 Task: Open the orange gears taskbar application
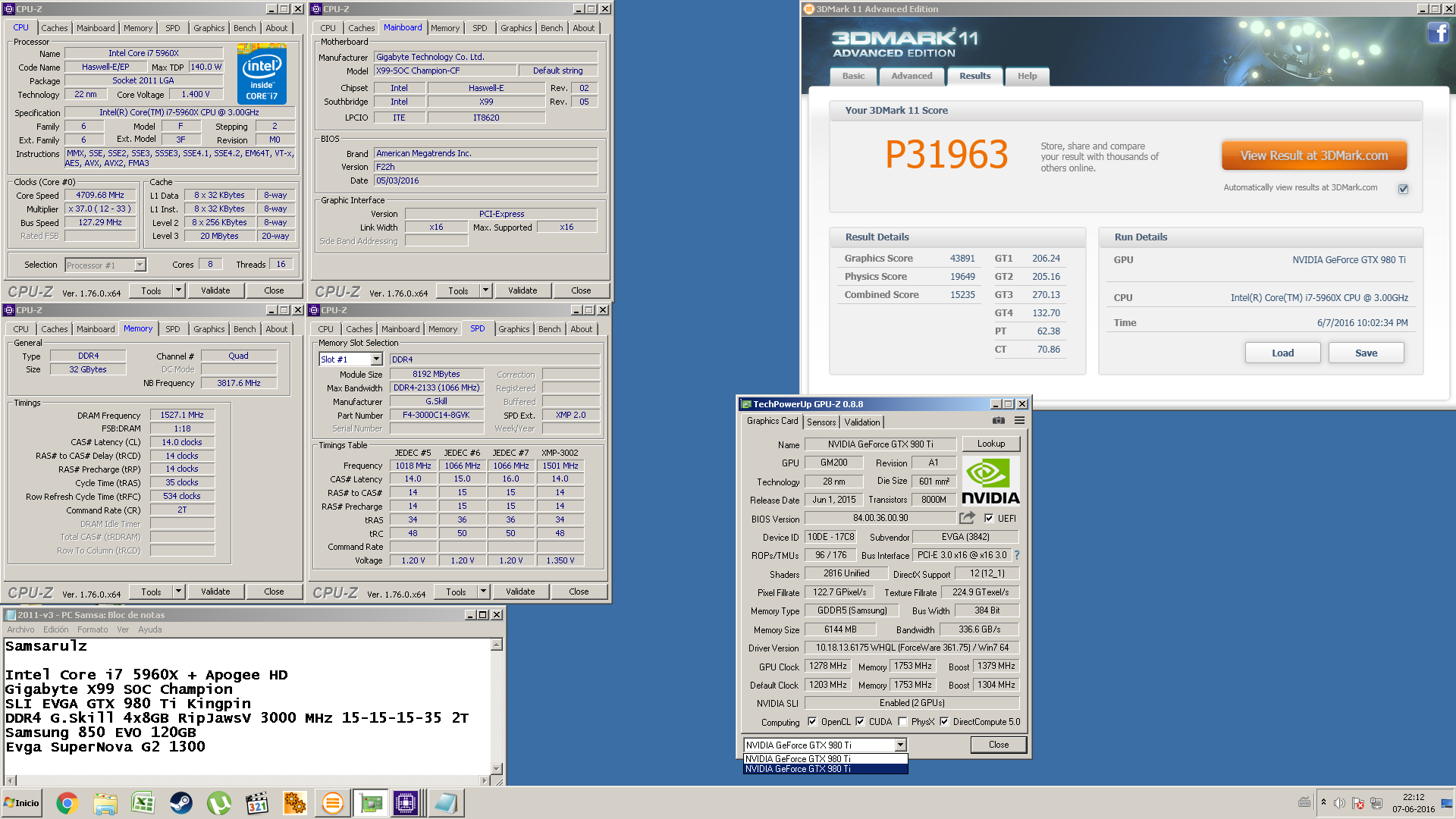295,803
